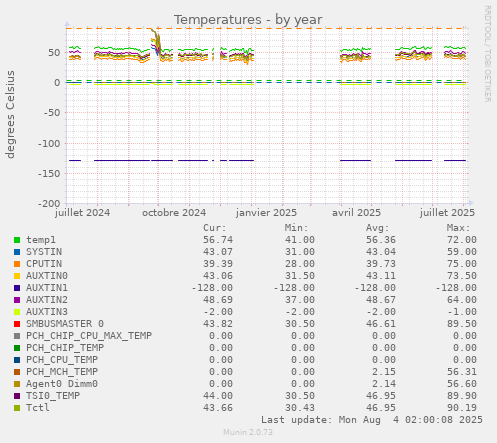Click the 'Max:' column header
The image size is (497, 443).
(458, 228)
